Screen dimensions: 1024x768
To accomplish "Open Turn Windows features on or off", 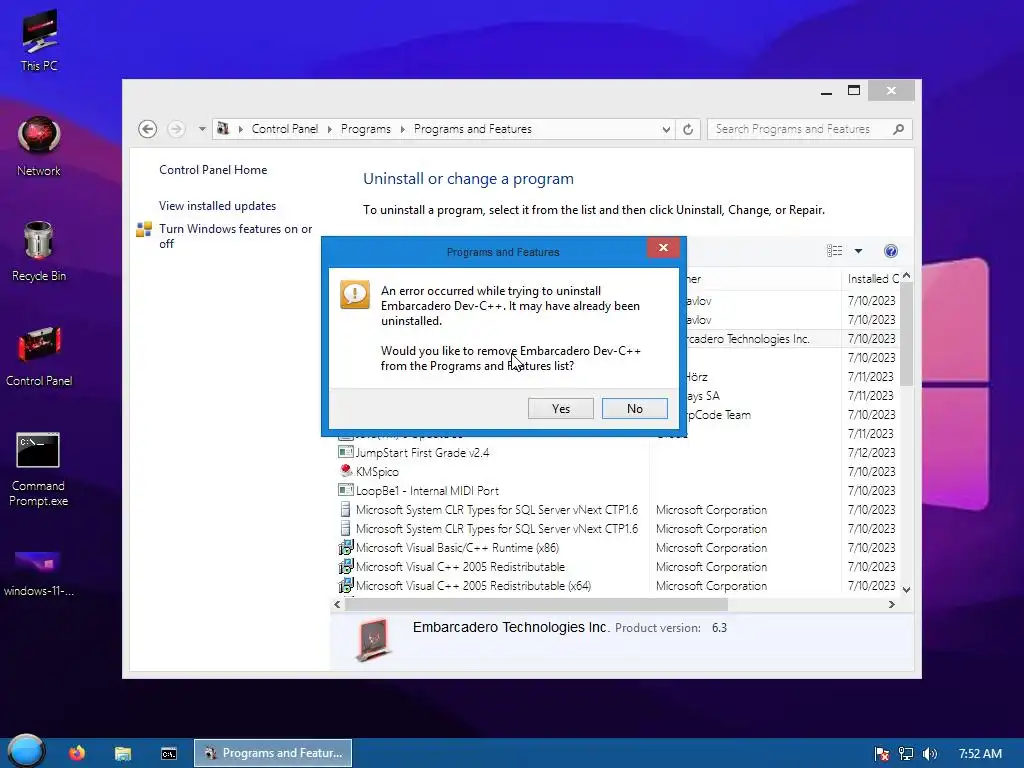I will [236, 236].
